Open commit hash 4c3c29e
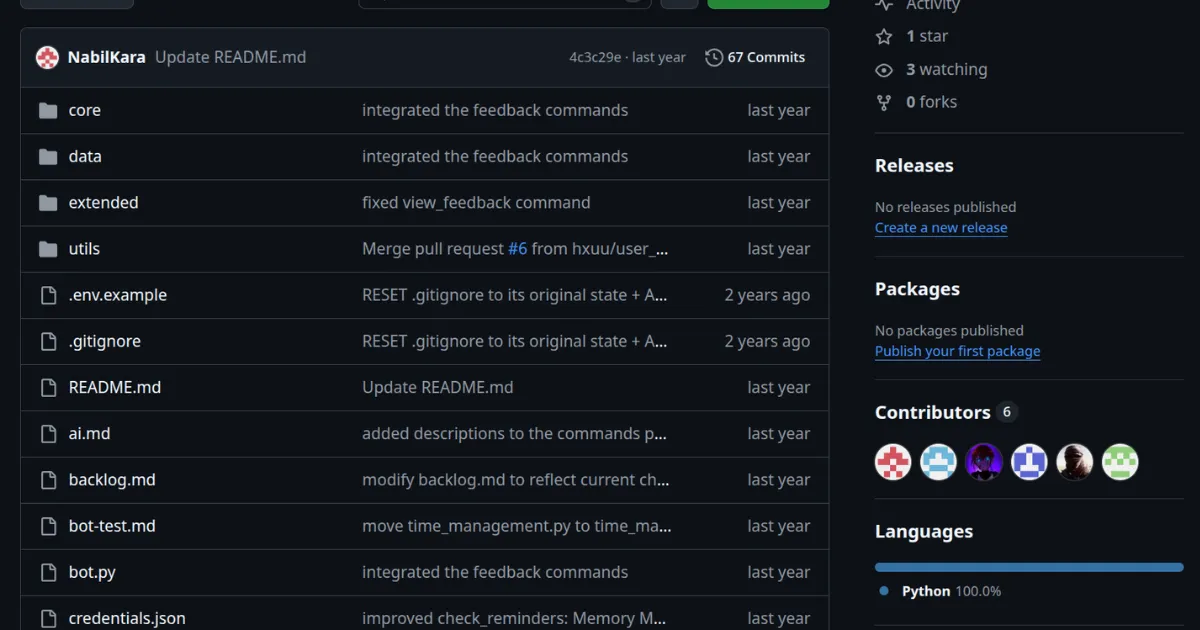This screenshot has width=1200, height=630. click(595, 57)
